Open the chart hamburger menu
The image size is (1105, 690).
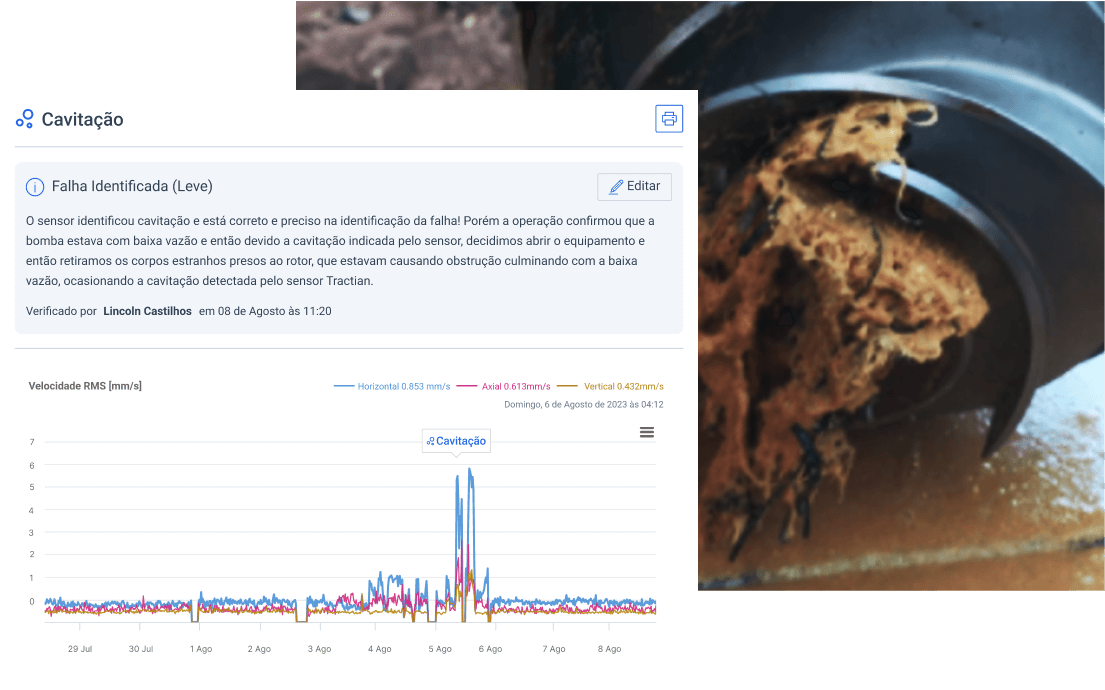pos(647,432)
